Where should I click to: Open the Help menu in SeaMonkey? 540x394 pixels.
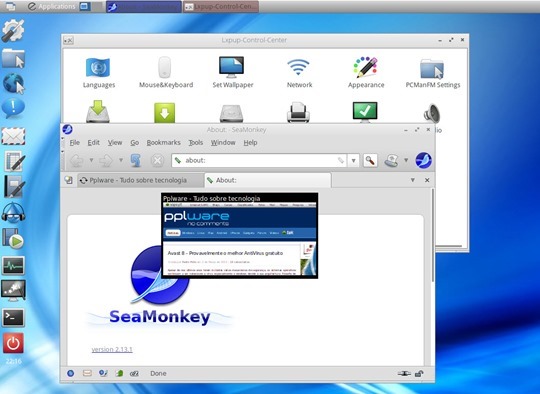click(x=250, y=143)
